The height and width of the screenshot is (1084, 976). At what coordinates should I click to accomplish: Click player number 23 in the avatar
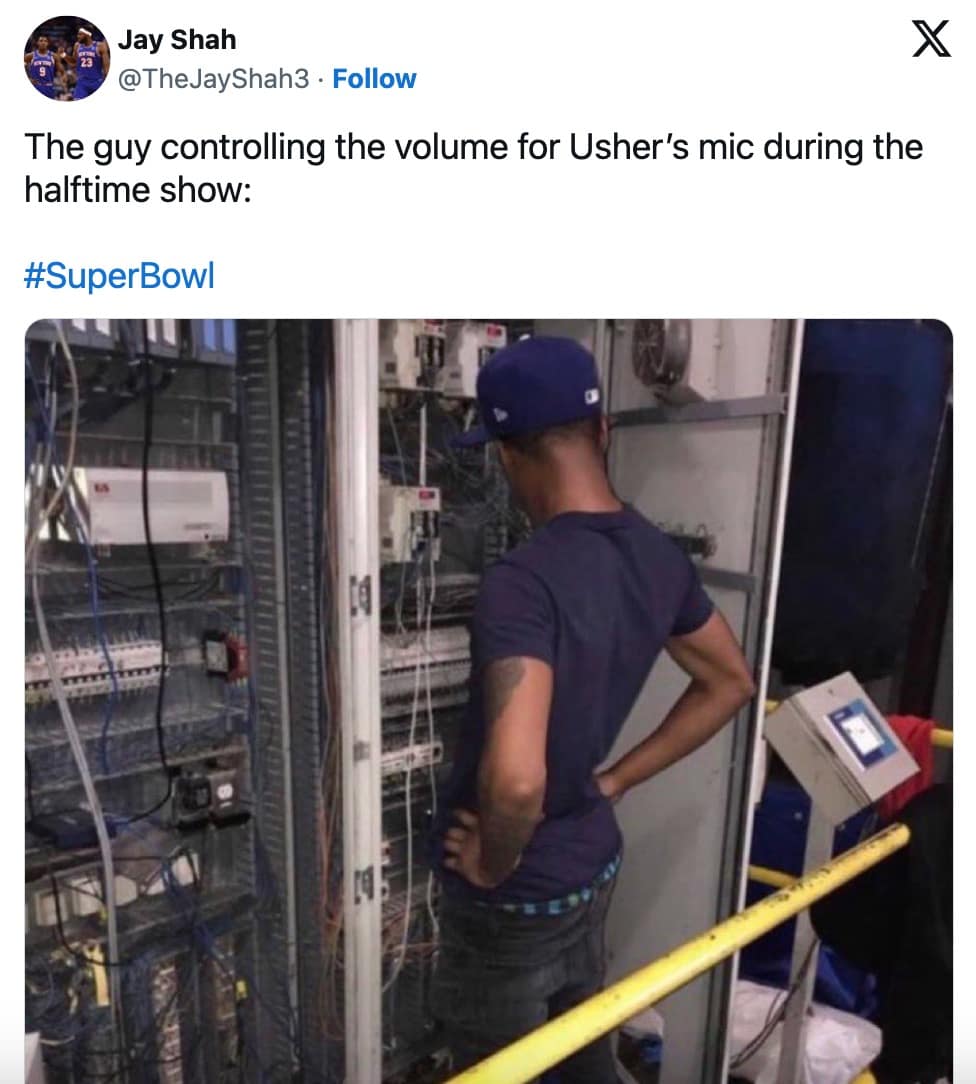point(88,63)
